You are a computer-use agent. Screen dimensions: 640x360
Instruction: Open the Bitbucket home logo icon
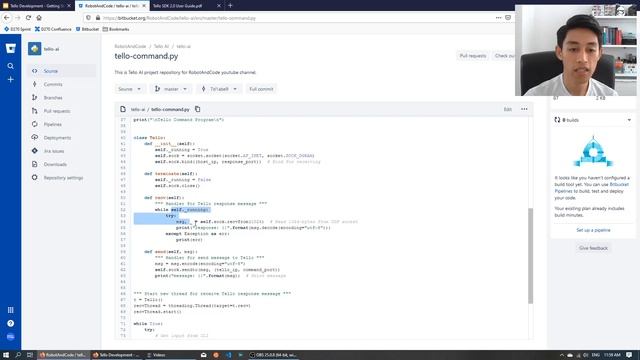(11, 49)
